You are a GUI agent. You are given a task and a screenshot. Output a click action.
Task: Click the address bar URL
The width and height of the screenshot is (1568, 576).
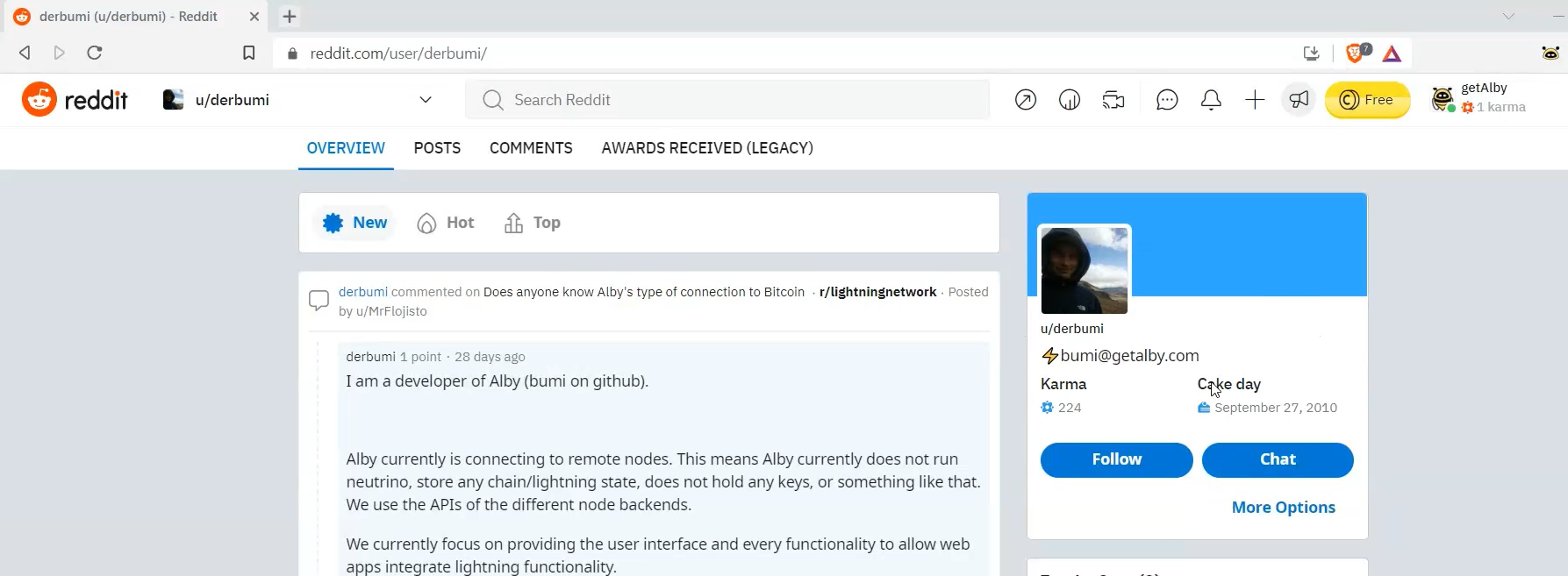point(398,53)
